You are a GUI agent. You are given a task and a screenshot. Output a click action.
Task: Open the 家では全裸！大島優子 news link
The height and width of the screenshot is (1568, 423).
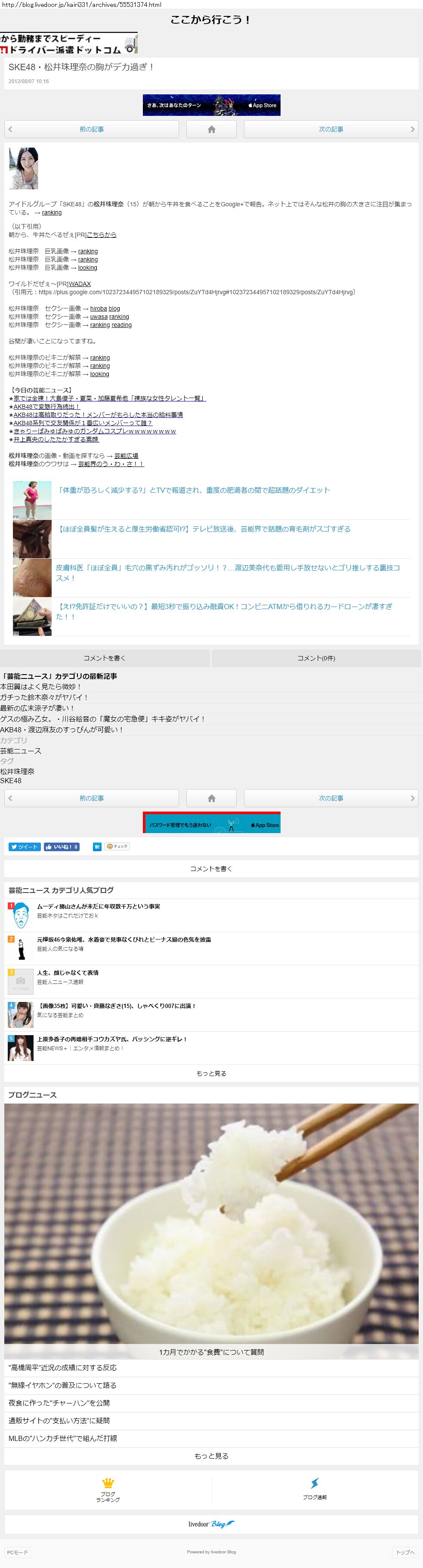tap(109, 398)
